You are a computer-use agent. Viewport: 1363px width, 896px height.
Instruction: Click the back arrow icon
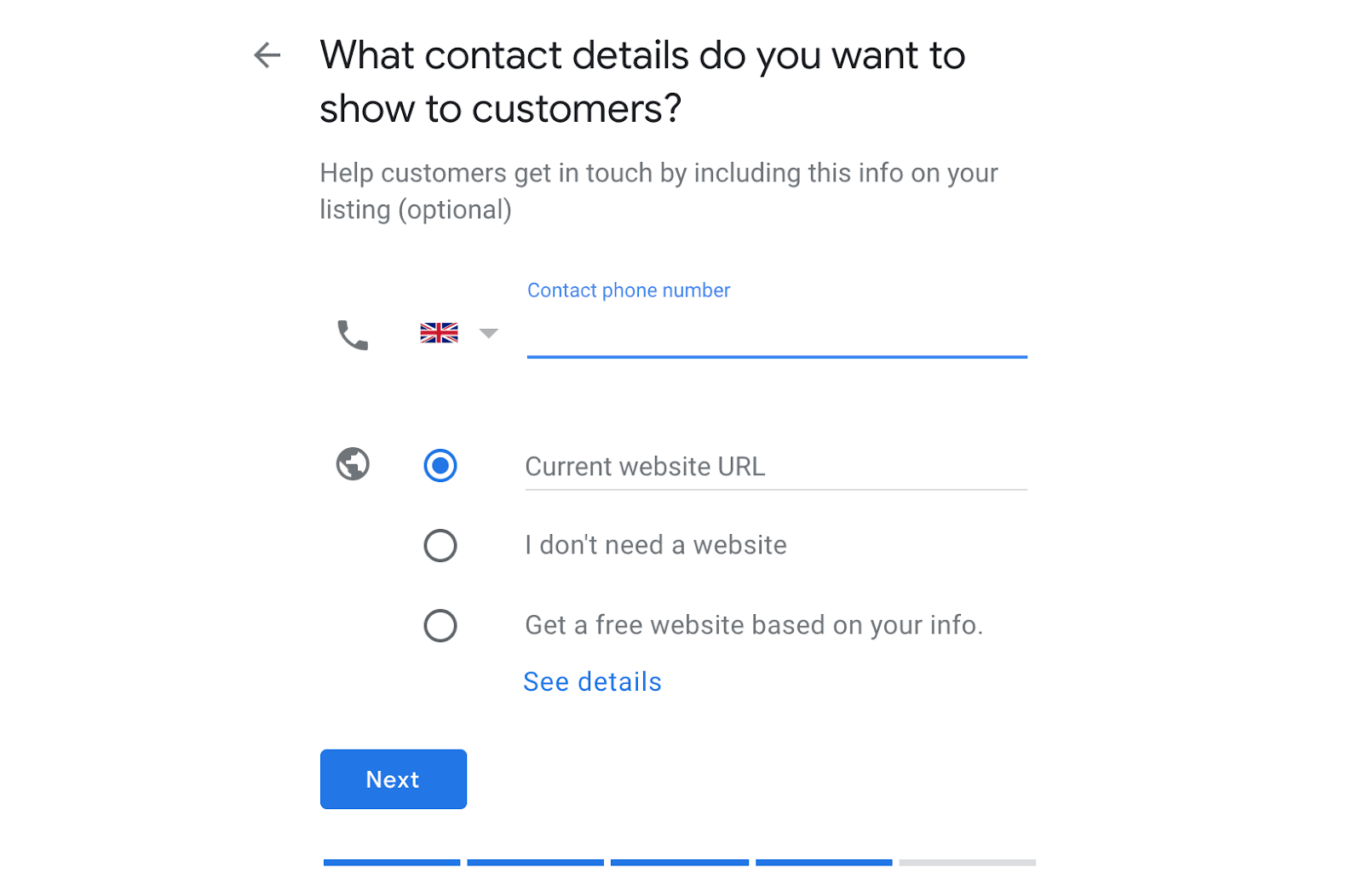tap(267, 55)
